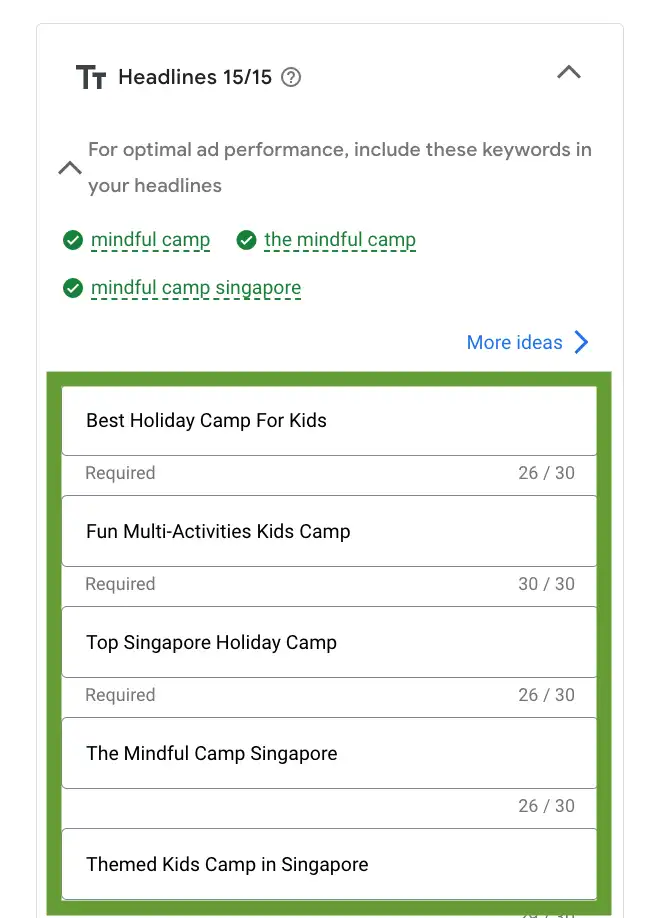Image resolution: width=656 pixels, height=918 pixels.
Task: Select the the mindful camp keyword
Action: (340, 240)
